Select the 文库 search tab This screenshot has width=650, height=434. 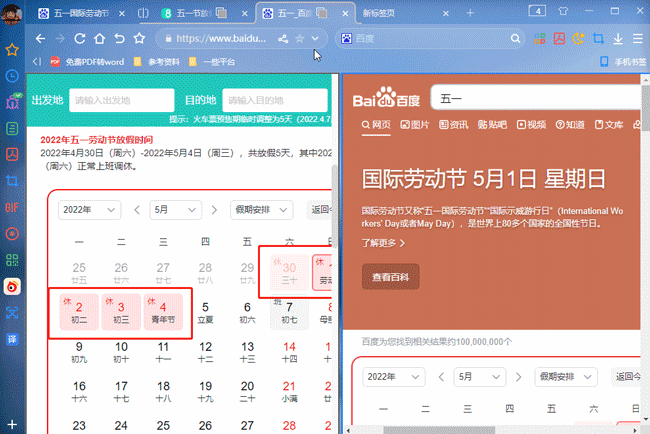[x=609, y=125]
